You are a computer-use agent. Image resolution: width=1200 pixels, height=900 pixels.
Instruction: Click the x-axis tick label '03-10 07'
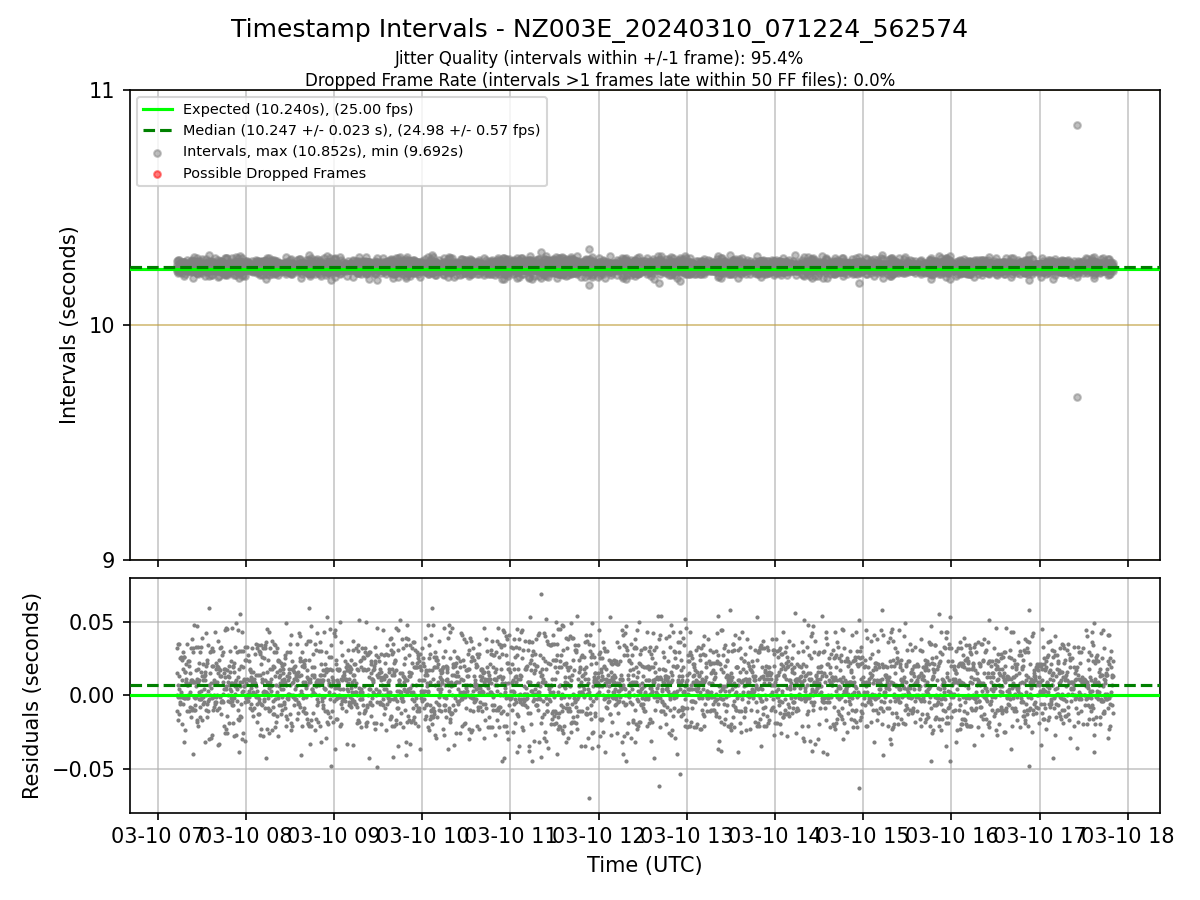pos(156,835)
